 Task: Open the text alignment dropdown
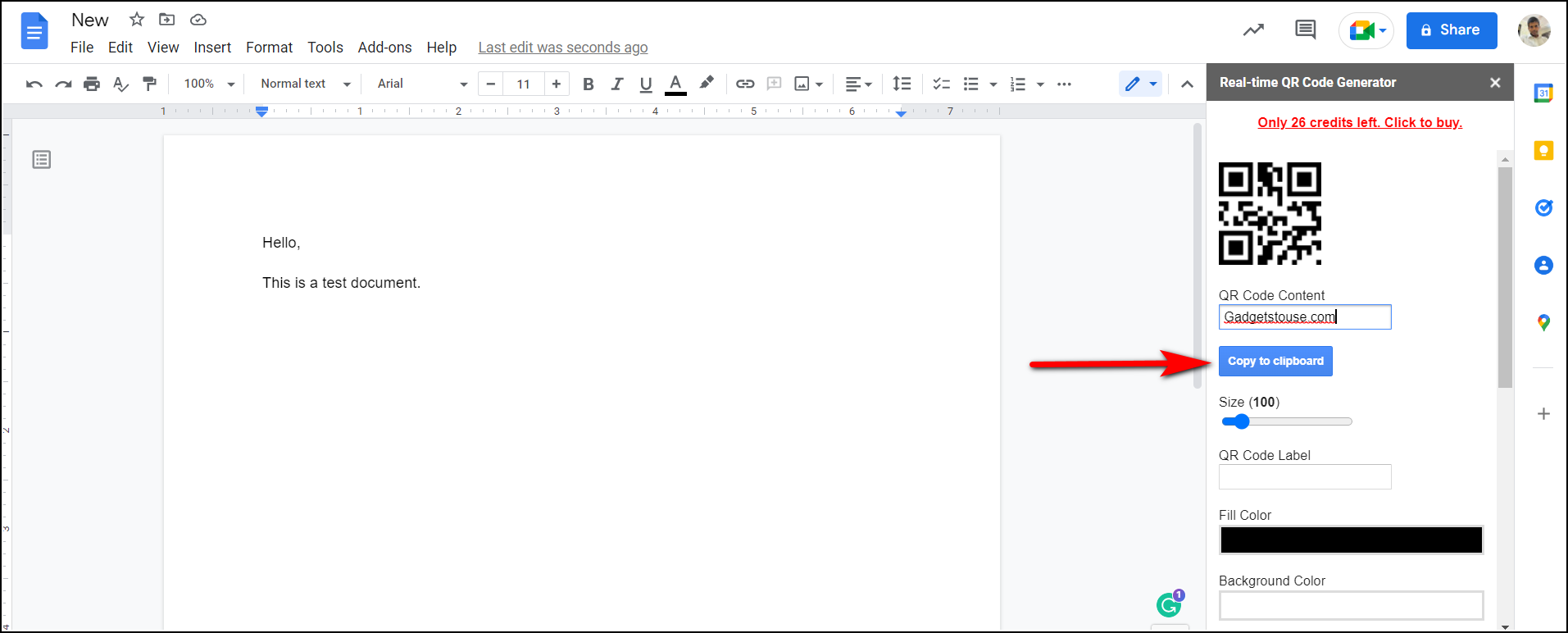coord(858,84)
